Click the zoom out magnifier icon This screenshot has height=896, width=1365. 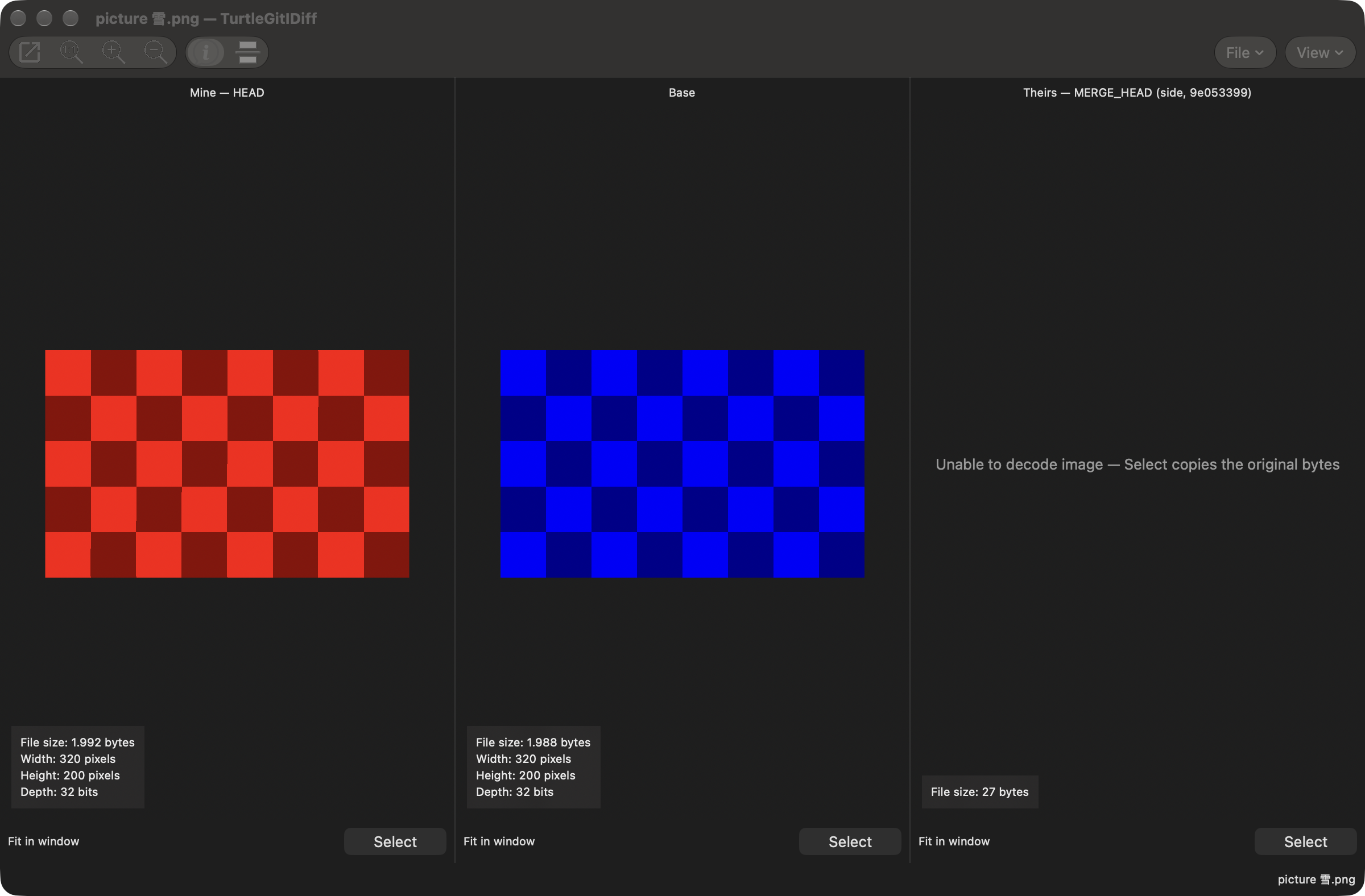(155, 52)
